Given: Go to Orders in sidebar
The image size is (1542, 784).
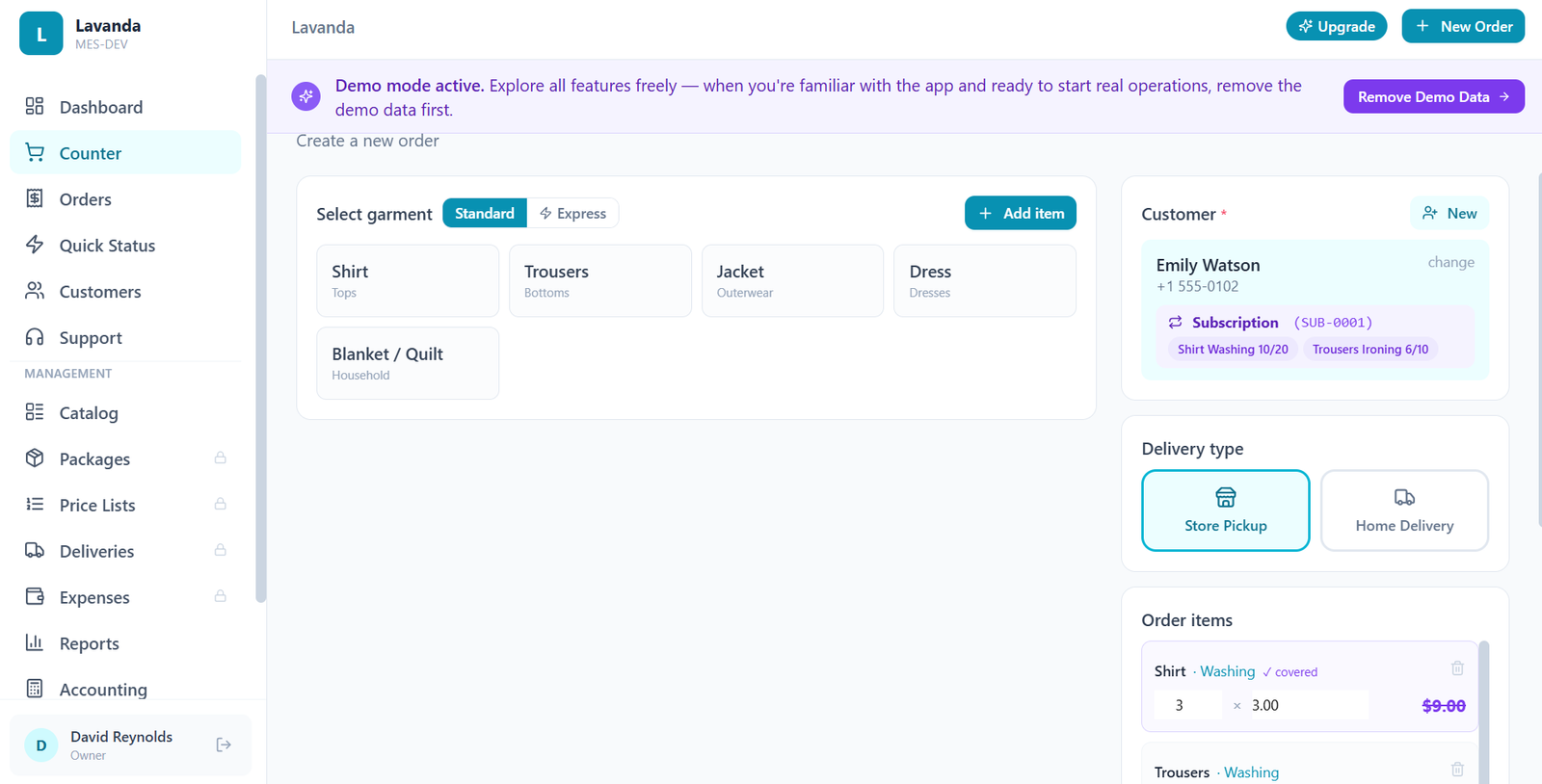Looking at the screenshot, I should pos(125,199).
